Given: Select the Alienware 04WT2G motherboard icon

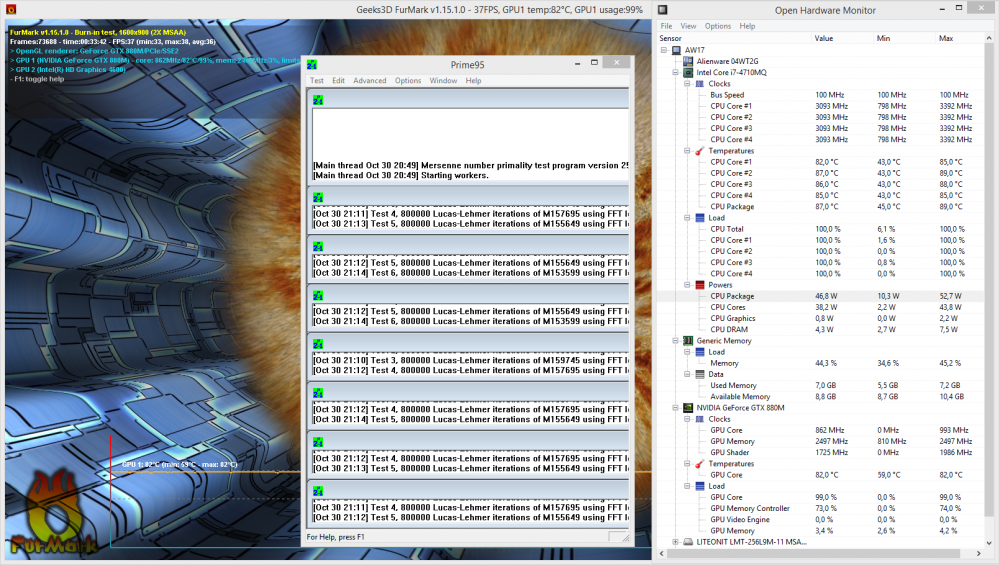Looking at the screenshot, I should click(687, 61).
